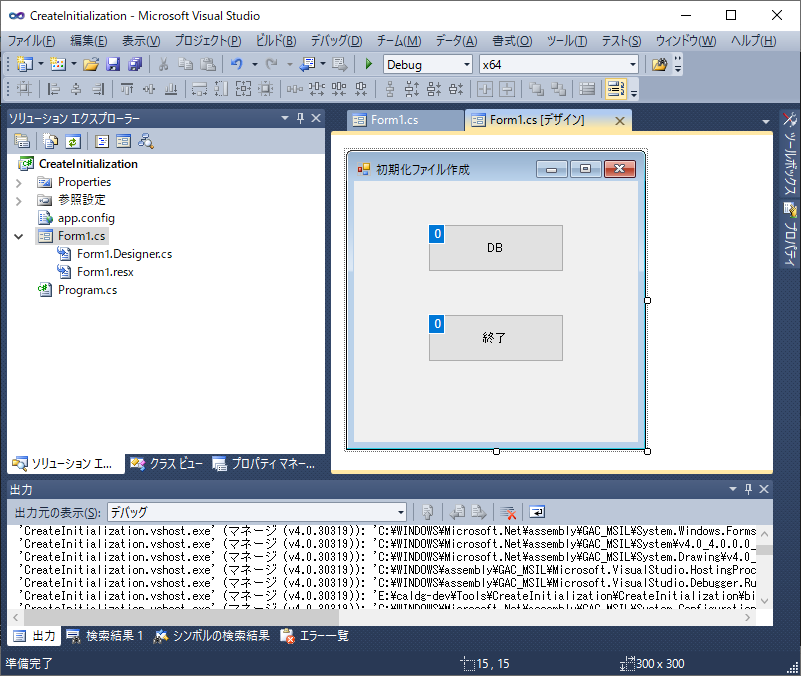Viewport: 801px width, 676px height.
Task: Close the Form1.cs [デザイン] tab
Action: [x=620, y=121]
